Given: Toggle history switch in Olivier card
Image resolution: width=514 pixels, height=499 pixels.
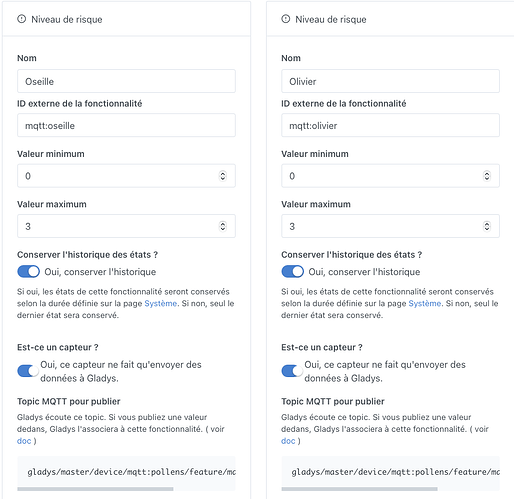Looking at the screenshot, I should (x=293, y=272).
